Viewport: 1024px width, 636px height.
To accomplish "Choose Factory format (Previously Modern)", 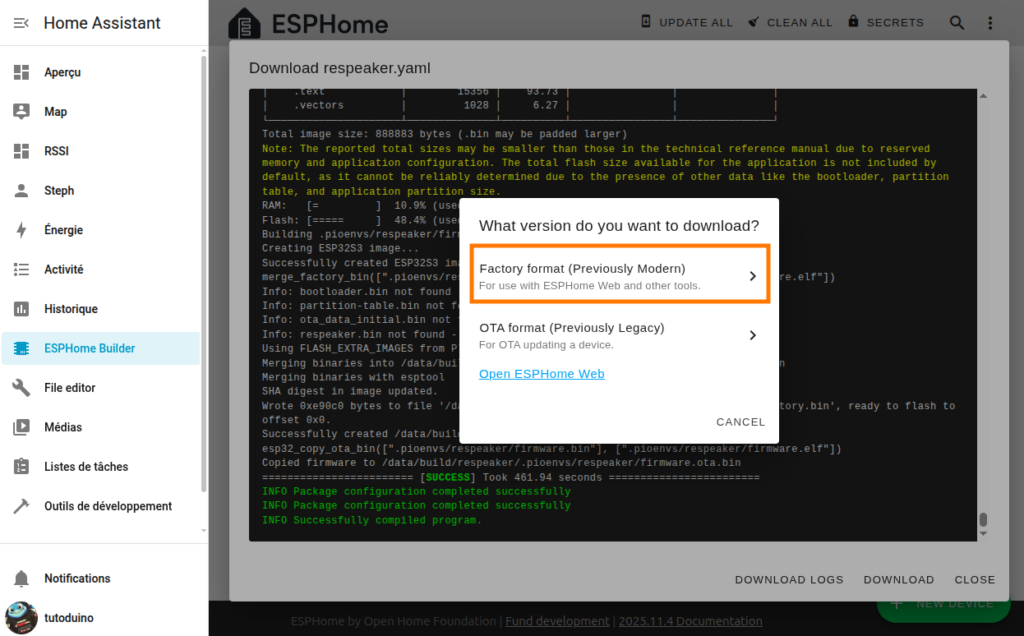I will pos(619,276).
